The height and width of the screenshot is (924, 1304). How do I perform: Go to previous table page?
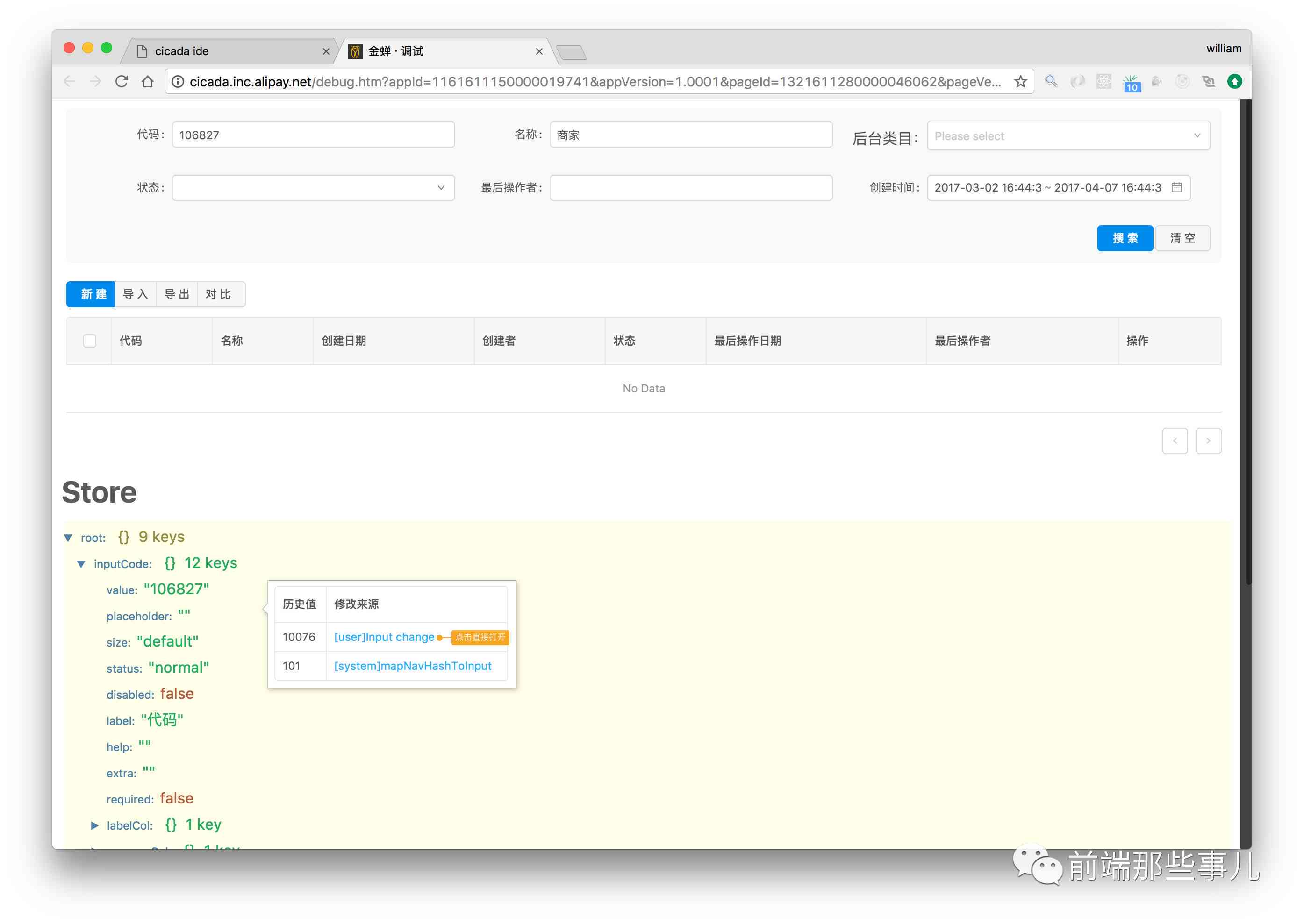(x=1174, y=441)
